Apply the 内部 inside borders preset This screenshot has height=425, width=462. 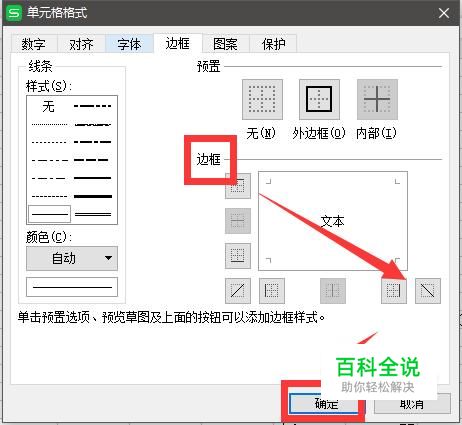point(377,99)
